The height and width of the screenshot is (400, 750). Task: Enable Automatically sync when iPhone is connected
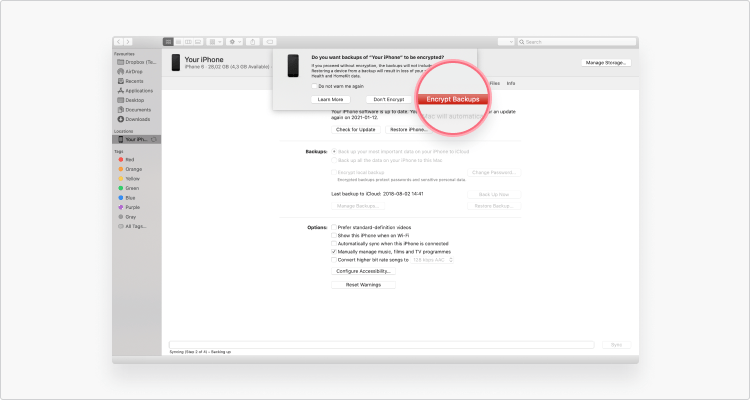(x=334, y=244)
